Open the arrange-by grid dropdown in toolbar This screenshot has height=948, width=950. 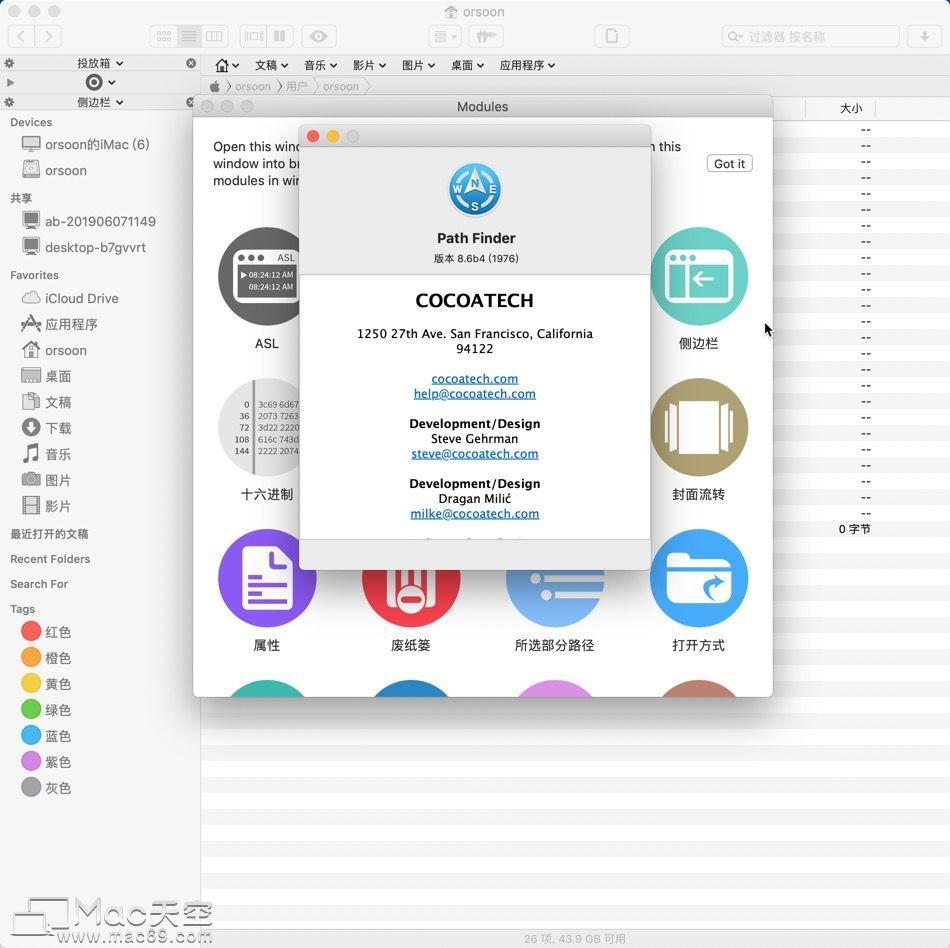click(445, 36)
